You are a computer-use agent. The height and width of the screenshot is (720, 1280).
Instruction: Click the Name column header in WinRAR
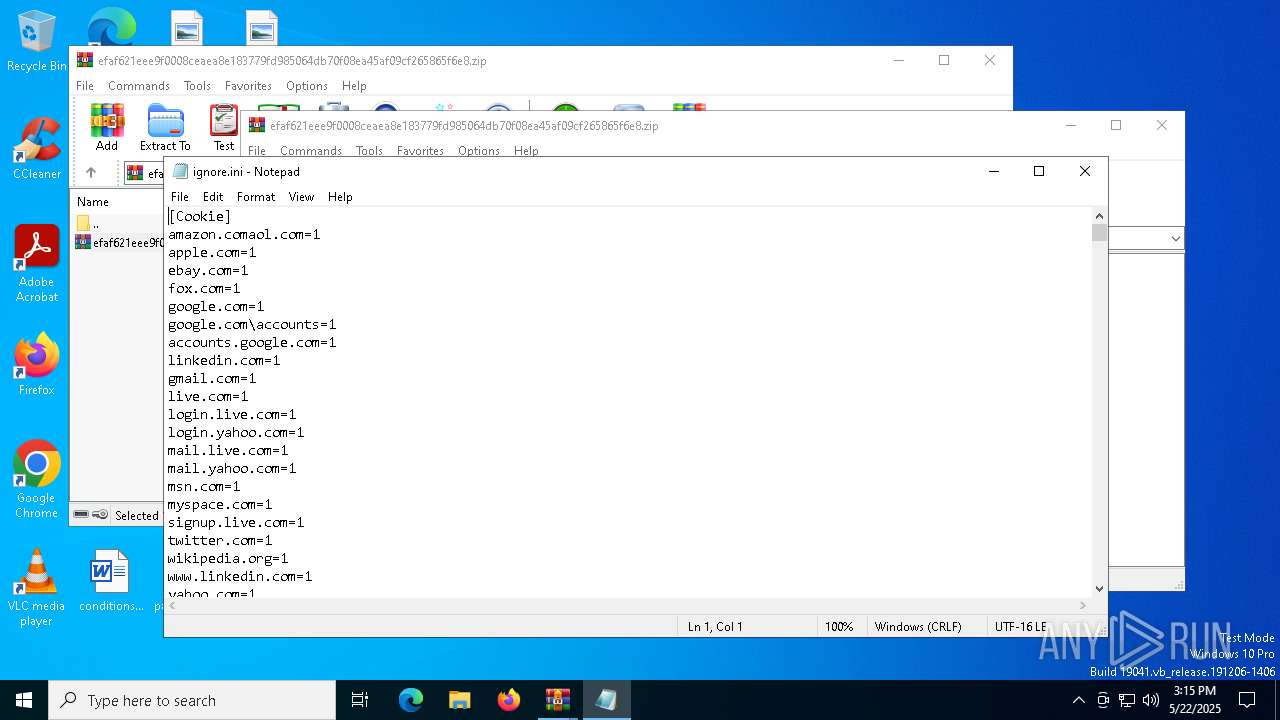click(93, 202)
